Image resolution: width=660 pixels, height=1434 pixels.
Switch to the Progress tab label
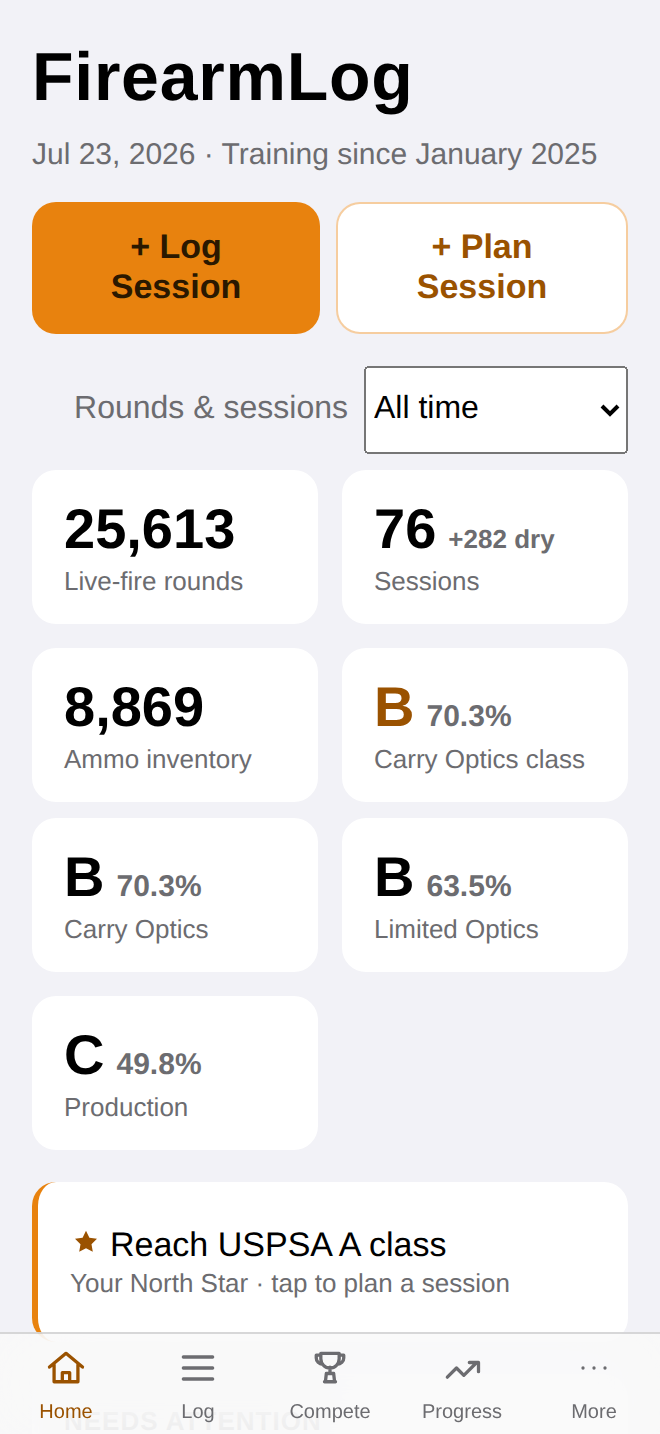[x=462, y=1412]
